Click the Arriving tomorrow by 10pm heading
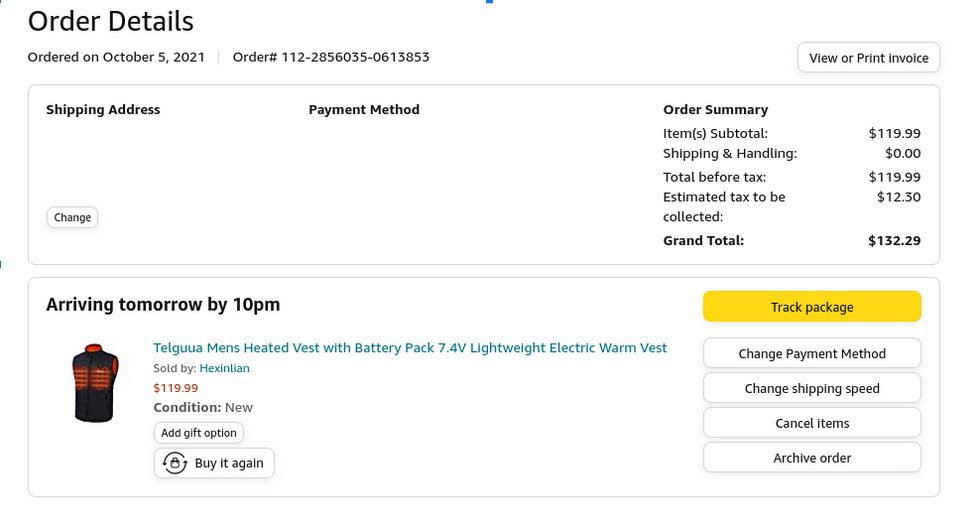970x513 pixels. [x=163, y=305]
